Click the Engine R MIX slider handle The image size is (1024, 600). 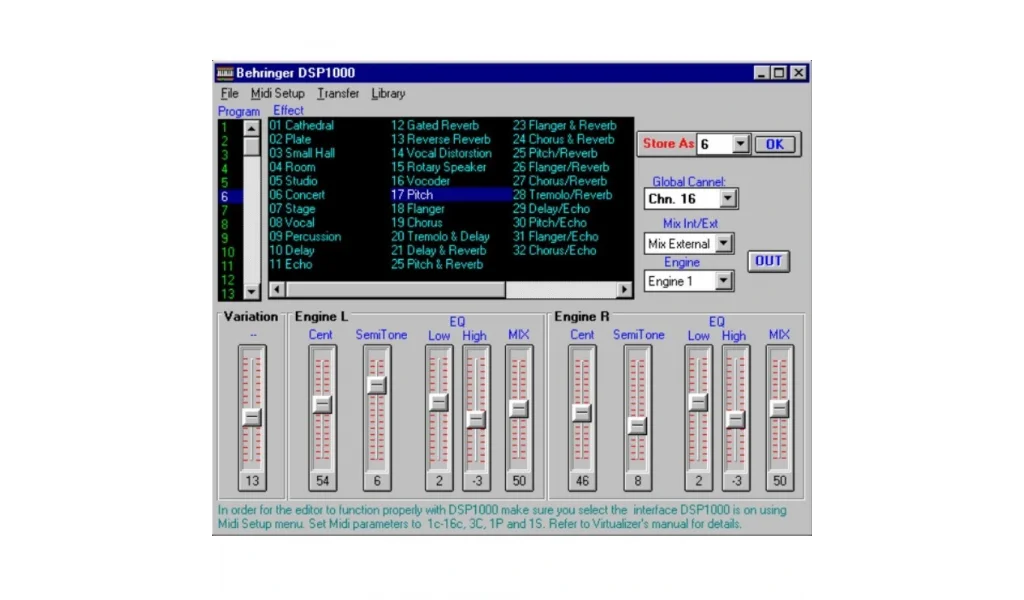tap(780, 408)
